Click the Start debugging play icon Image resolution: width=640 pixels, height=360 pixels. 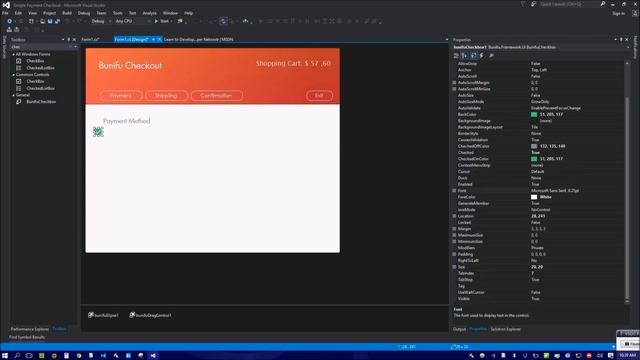point(156,21)
